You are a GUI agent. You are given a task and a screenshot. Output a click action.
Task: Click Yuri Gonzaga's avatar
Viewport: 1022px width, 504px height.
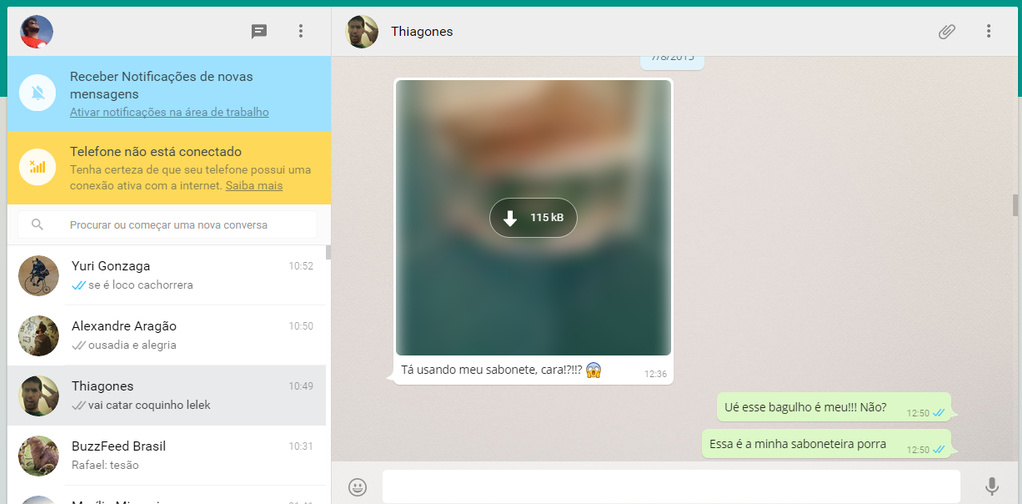38,275
